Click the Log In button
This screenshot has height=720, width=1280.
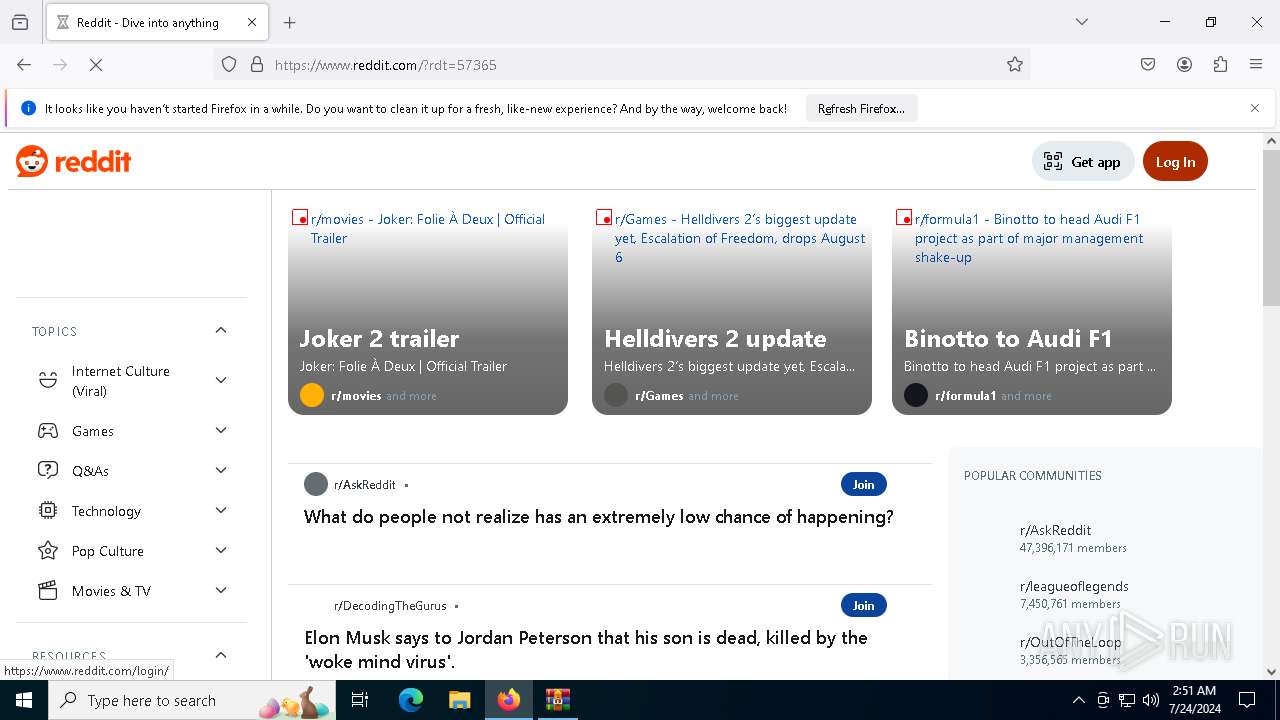1175,162
